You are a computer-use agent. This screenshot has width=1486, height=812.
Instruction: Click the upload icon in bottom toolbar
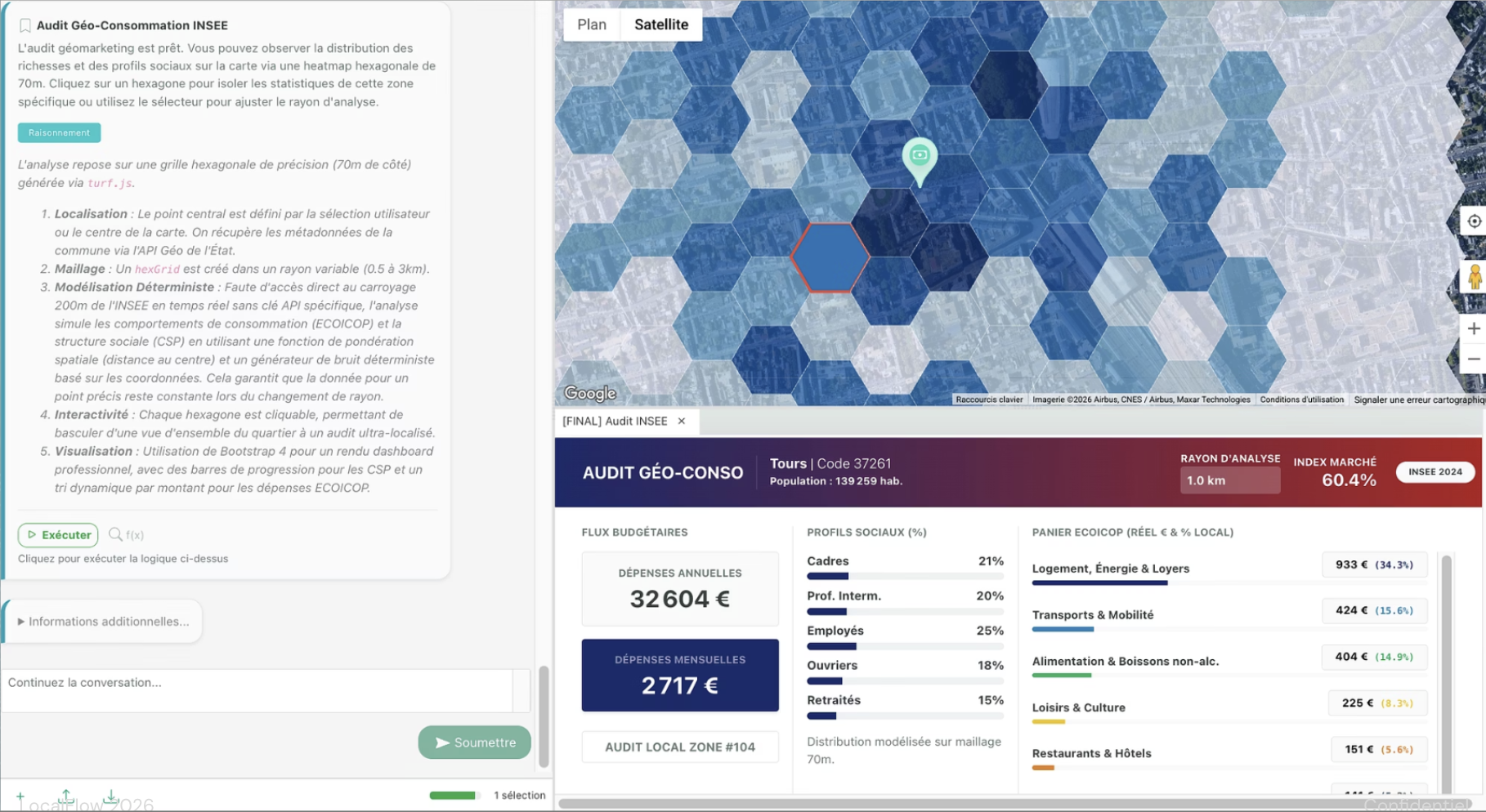point(66,795)
